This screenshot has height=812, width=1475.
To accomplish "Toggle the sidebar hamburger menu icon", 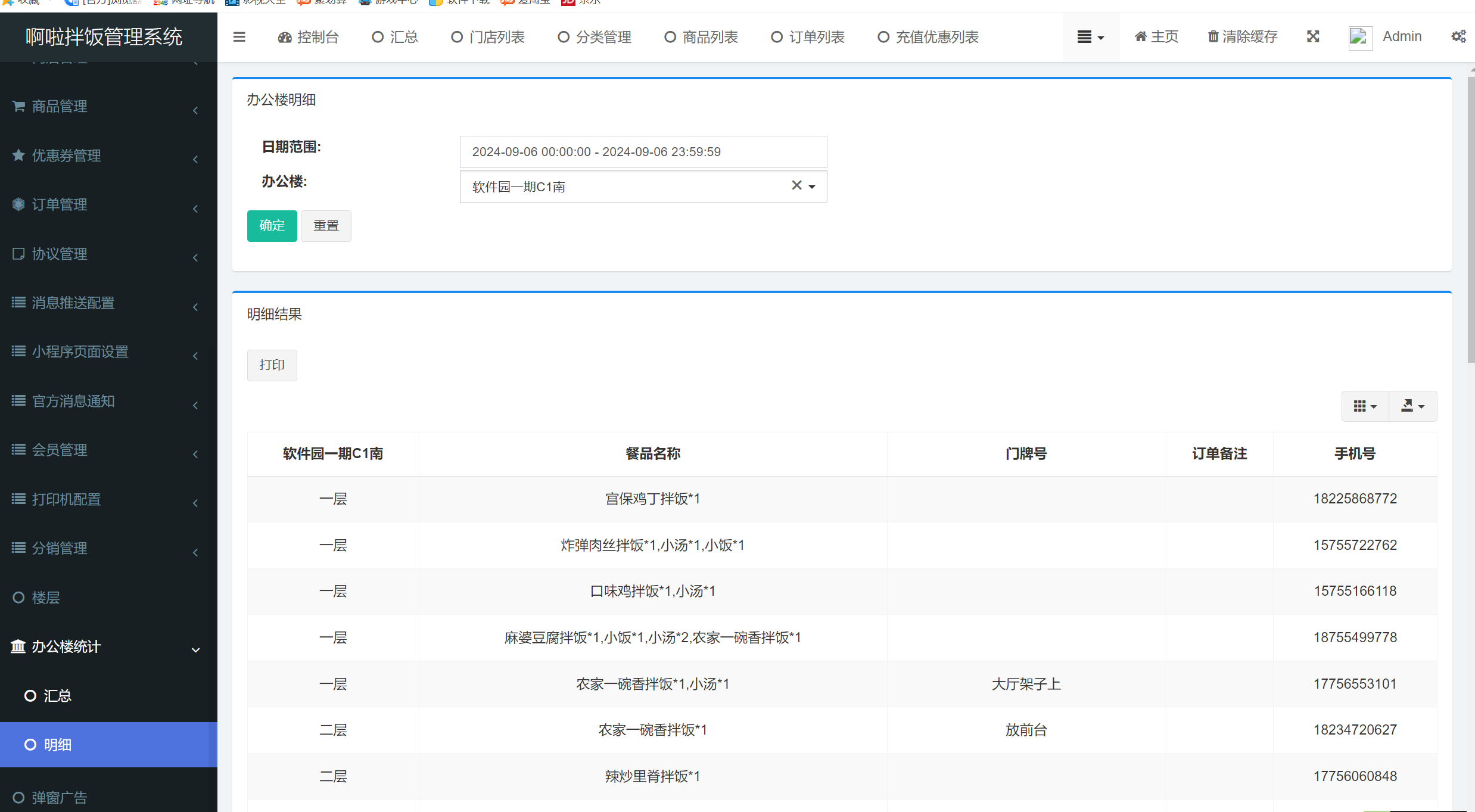I will (x=239, y=37).
